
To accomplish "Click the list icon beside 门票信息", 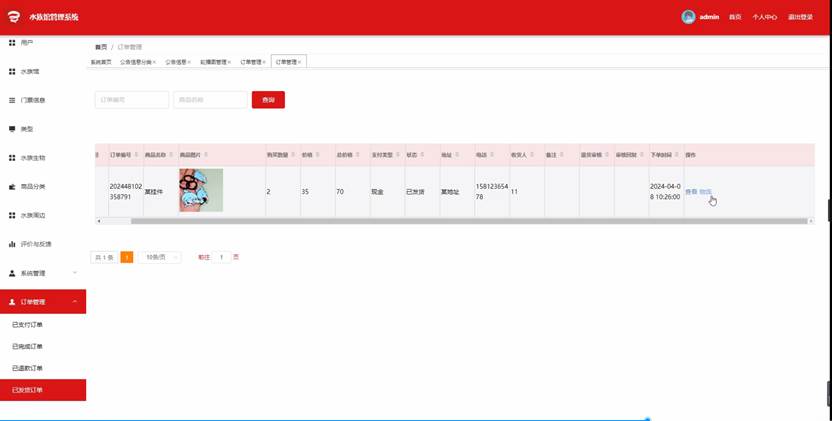I will (x=12, y=100).
